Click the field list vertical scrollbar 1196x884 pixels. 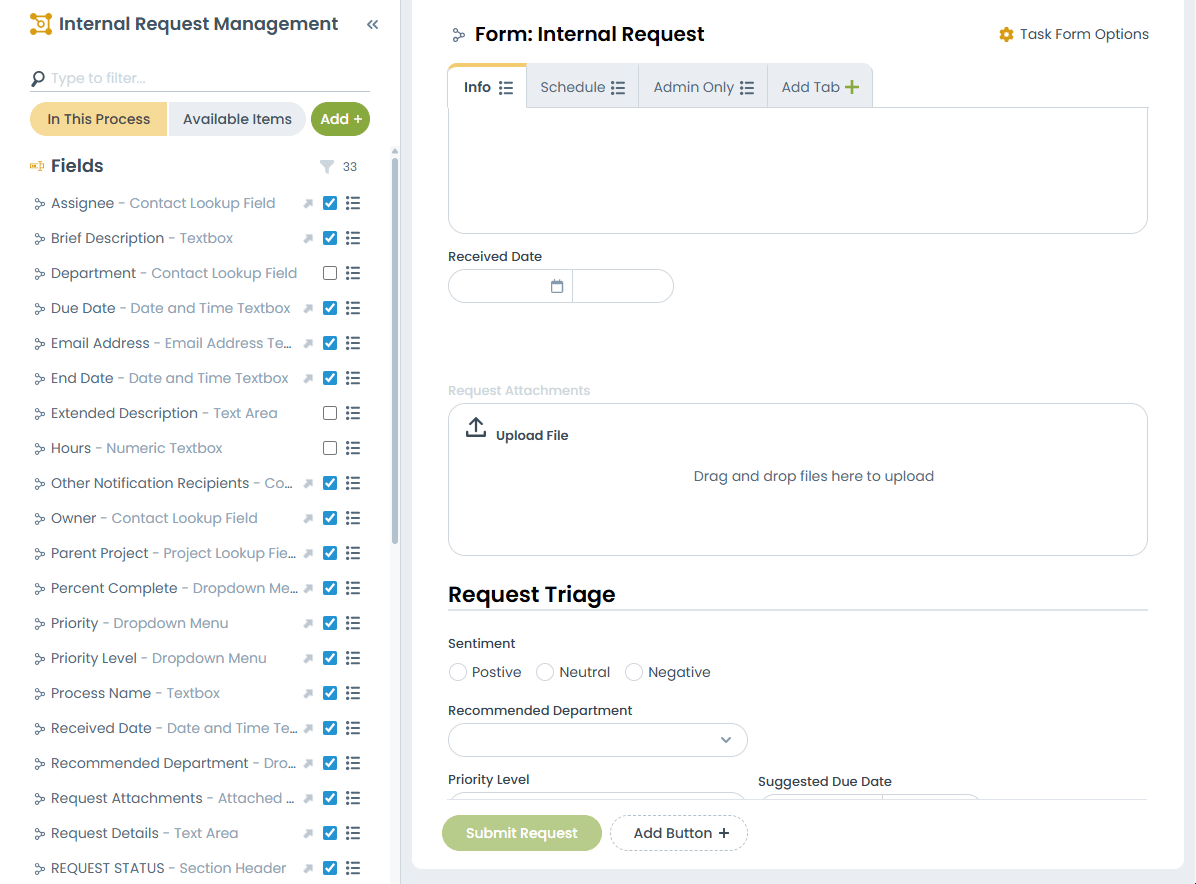coord(394,351)
